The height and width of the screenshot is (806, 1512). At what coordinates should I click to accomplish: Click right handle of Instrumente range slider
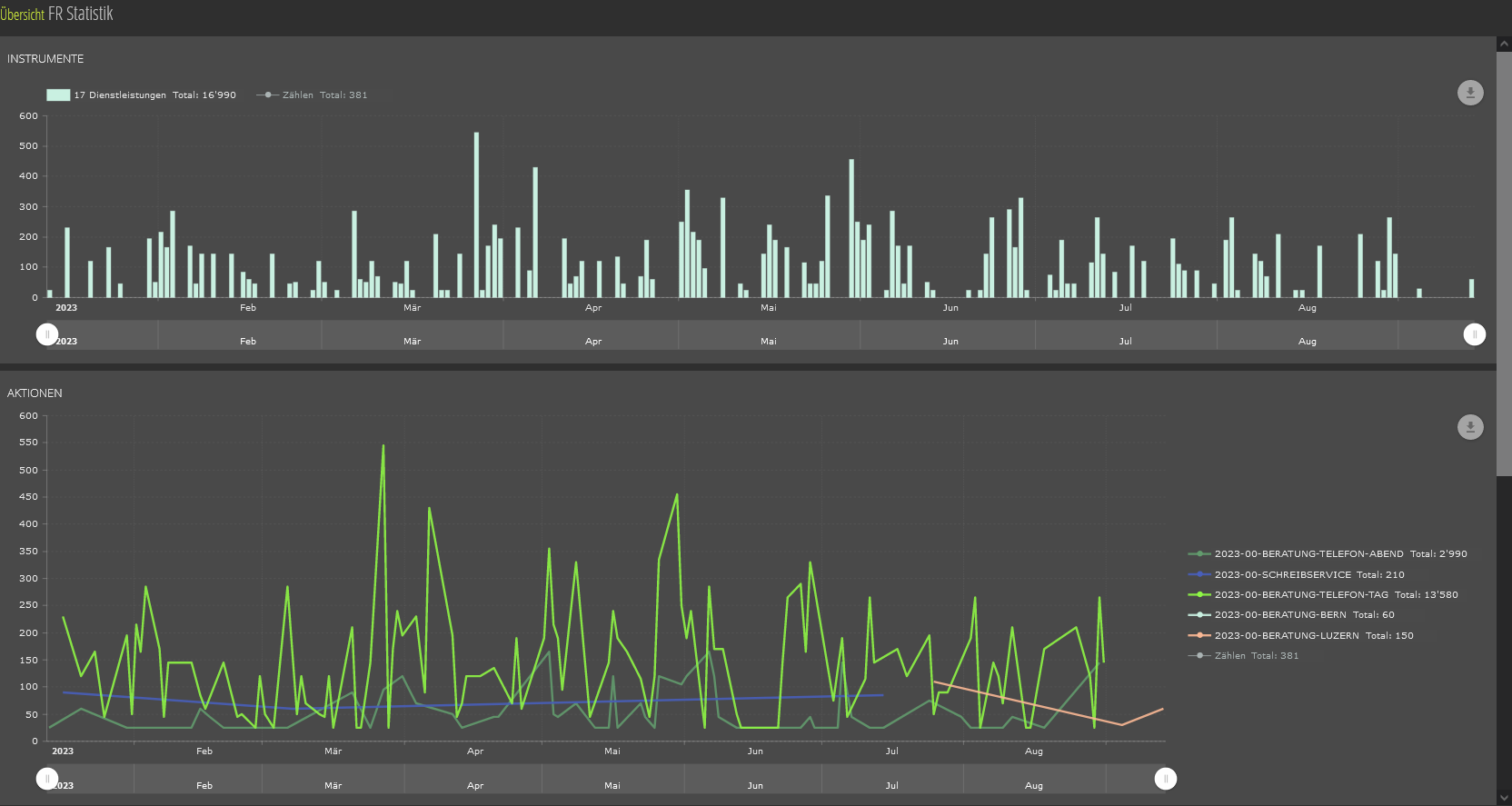click(1475, 334)
